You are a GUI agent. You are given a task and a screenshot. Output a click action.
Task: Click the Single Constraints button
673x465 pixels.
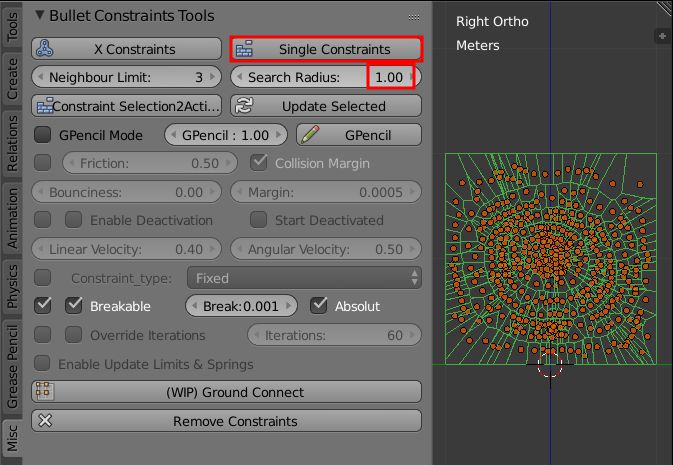tap(326, 49)
